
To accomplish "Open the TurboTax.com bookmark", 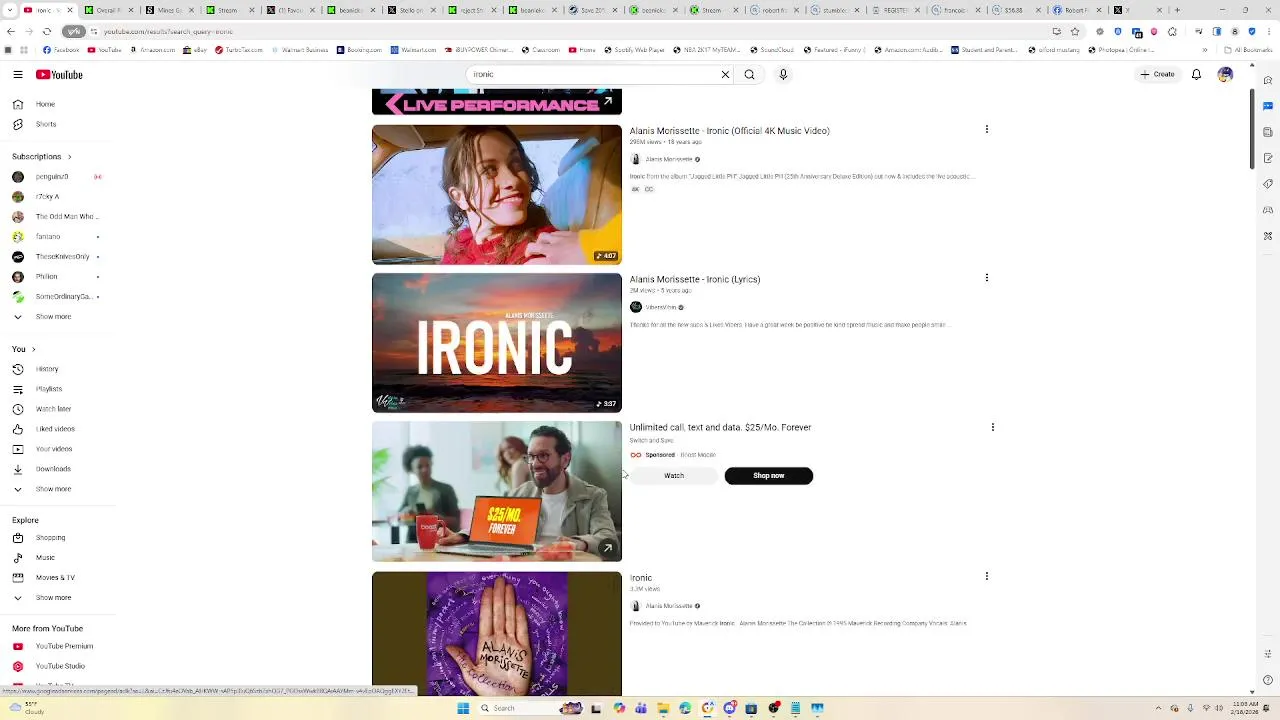I will [x=238, y=50].
